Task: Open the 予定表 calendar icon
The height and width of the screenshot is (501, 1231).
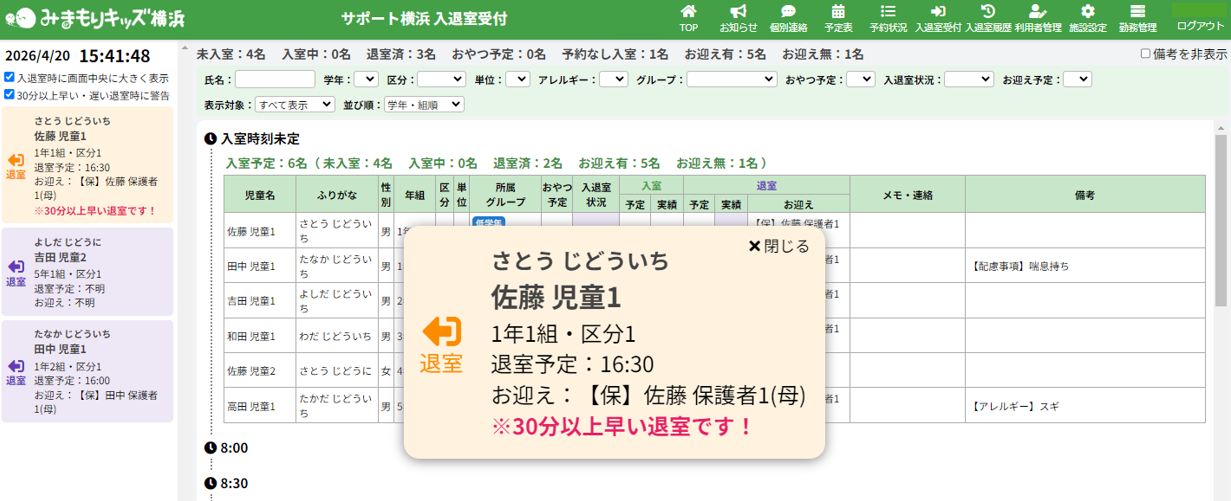Action: [x=838, y=18]
